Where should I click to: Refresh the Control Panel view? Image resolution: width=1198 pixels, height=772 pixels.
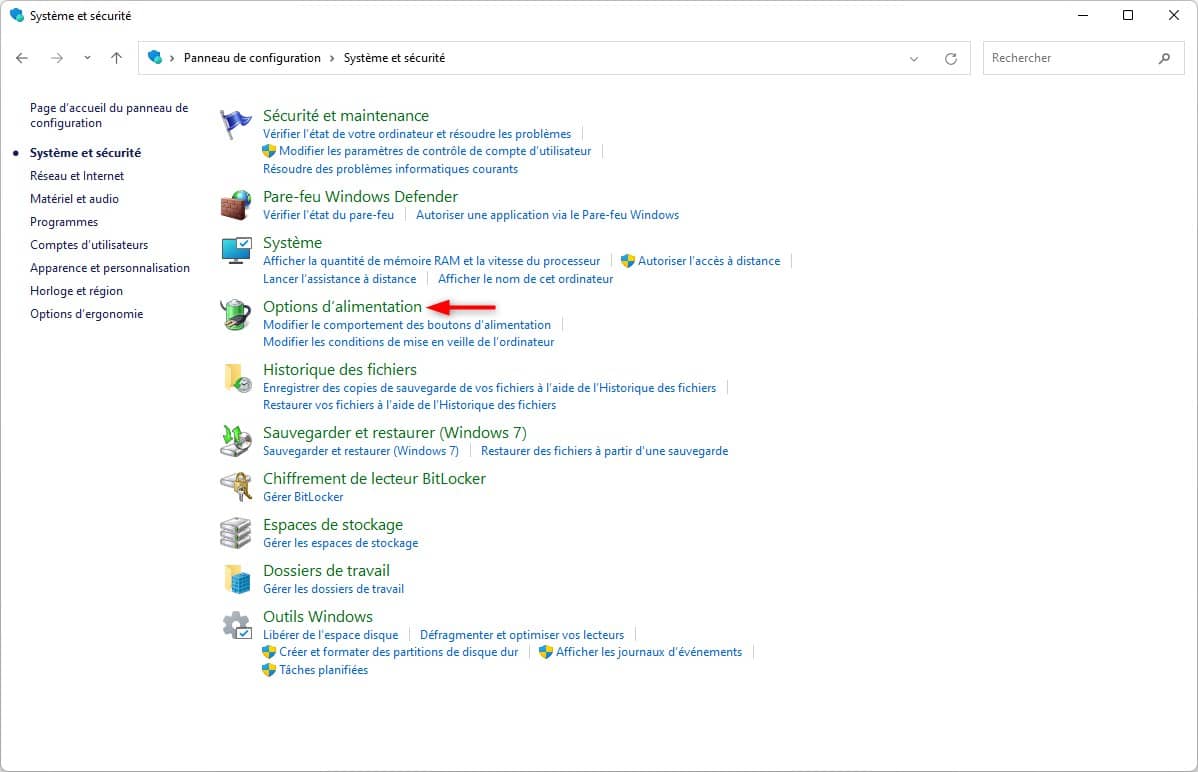[950, 58]
